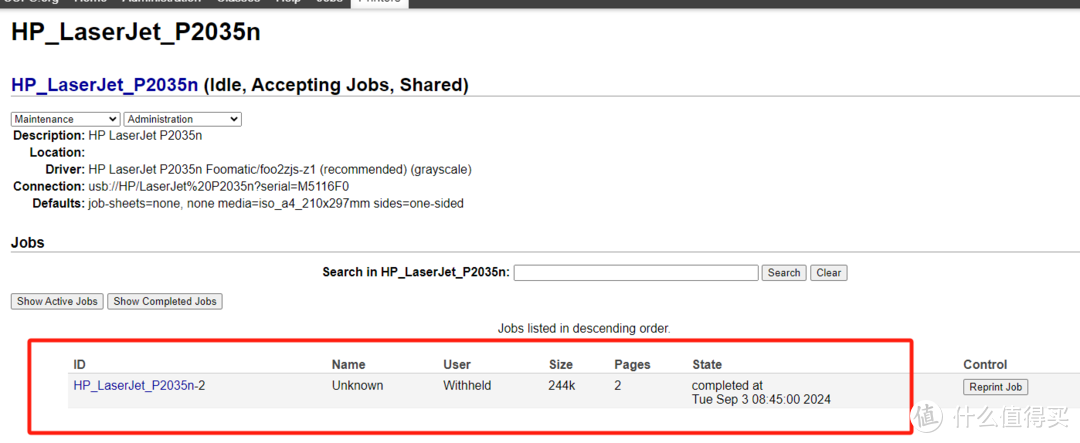
Task: Expand the Administration dropdown below printer title
Action: pos(182,119)
